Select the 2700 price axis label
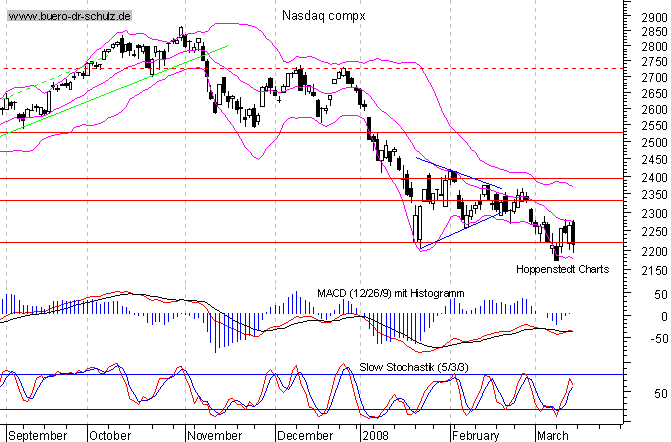The height and width of the screenshot is (442, 671). tap(650, 78)
